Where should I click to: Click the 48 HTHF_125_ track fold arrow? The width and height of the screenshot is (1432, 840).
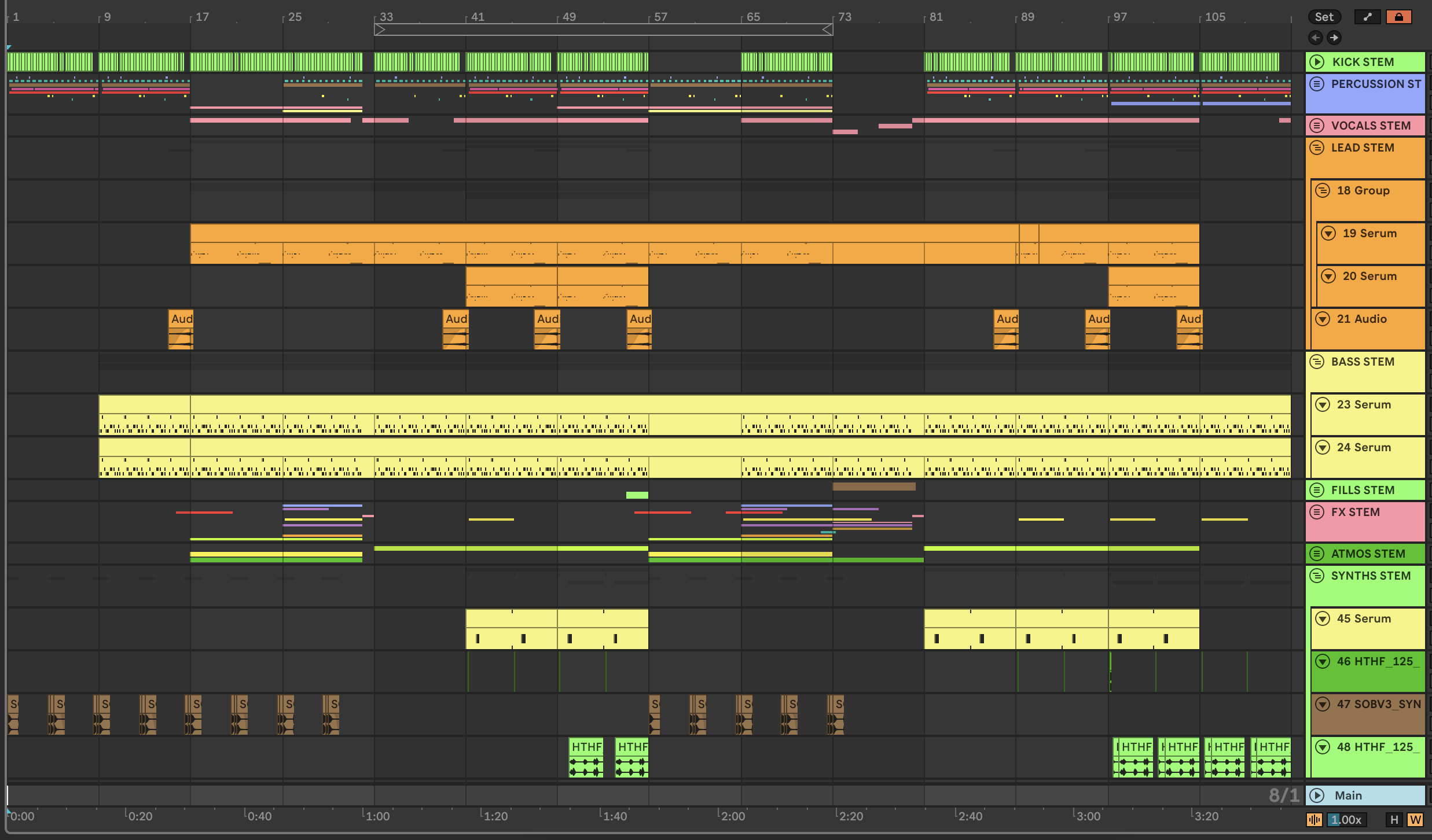pyautogui.click(x=1323, y=747)
